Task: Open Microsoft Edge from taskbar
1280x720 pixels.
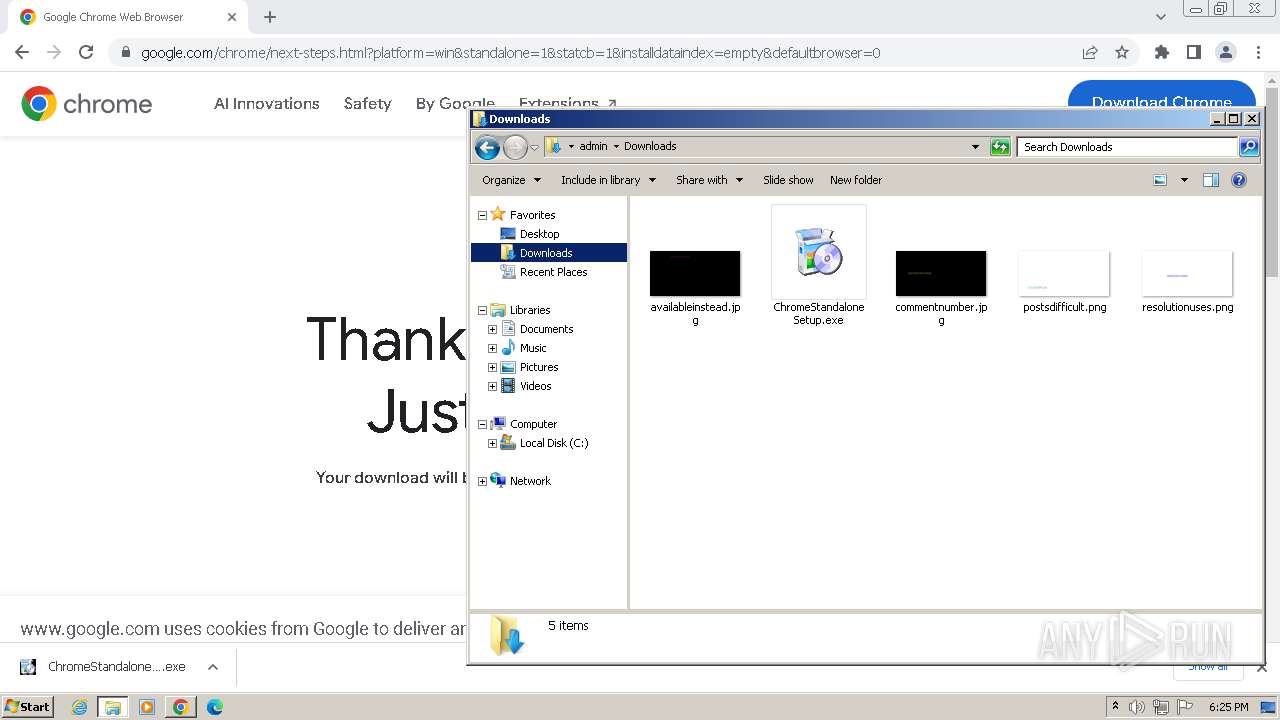Action: 214,706
